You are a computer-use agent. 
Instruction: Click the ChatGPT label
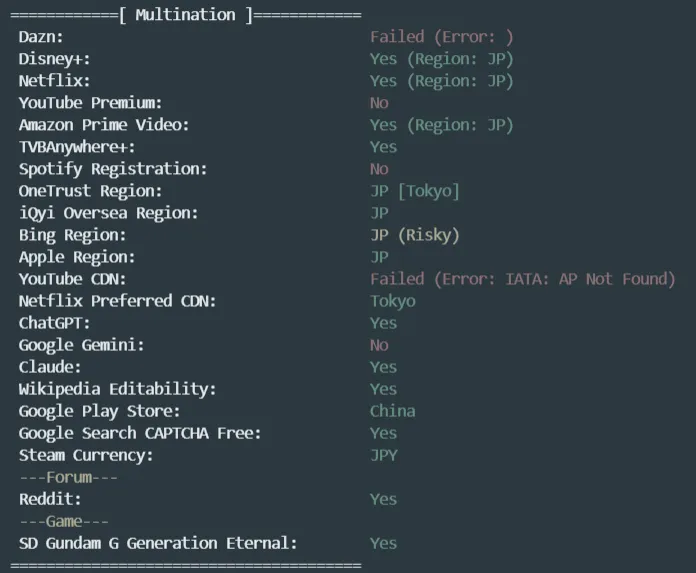point(54,323)
